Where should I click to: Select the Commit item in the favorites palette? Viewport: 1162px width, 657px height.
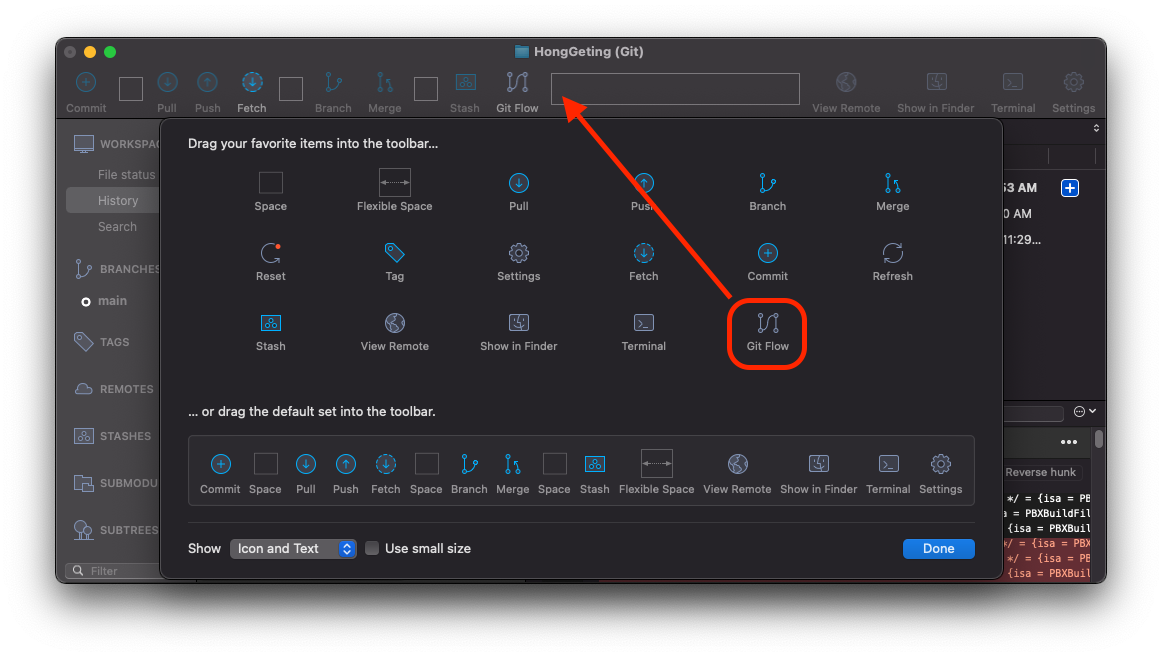click(x=767, y=261)
